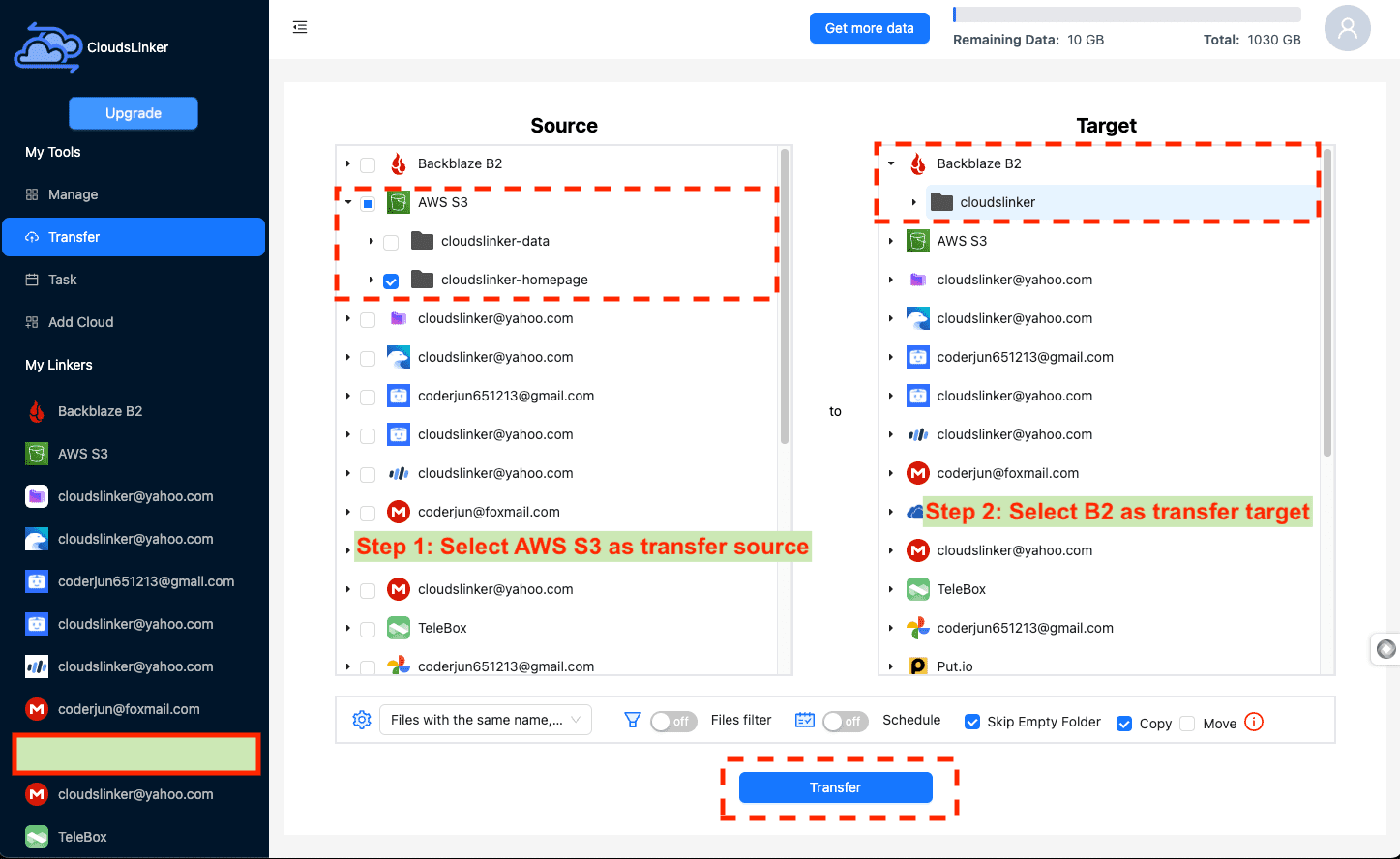
Task: Click bird icon cloudslinker@yahoo.com in Source list
Action: (x=399, y=357)
